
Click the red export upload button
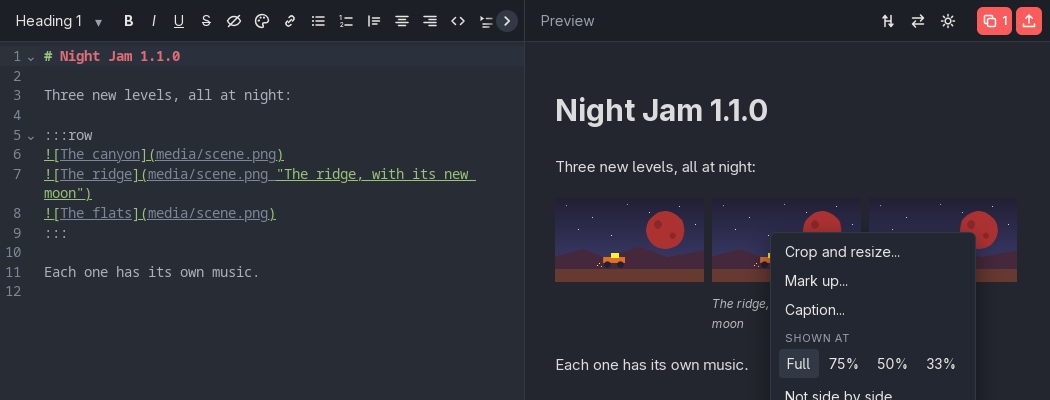tap(1029, 21)
